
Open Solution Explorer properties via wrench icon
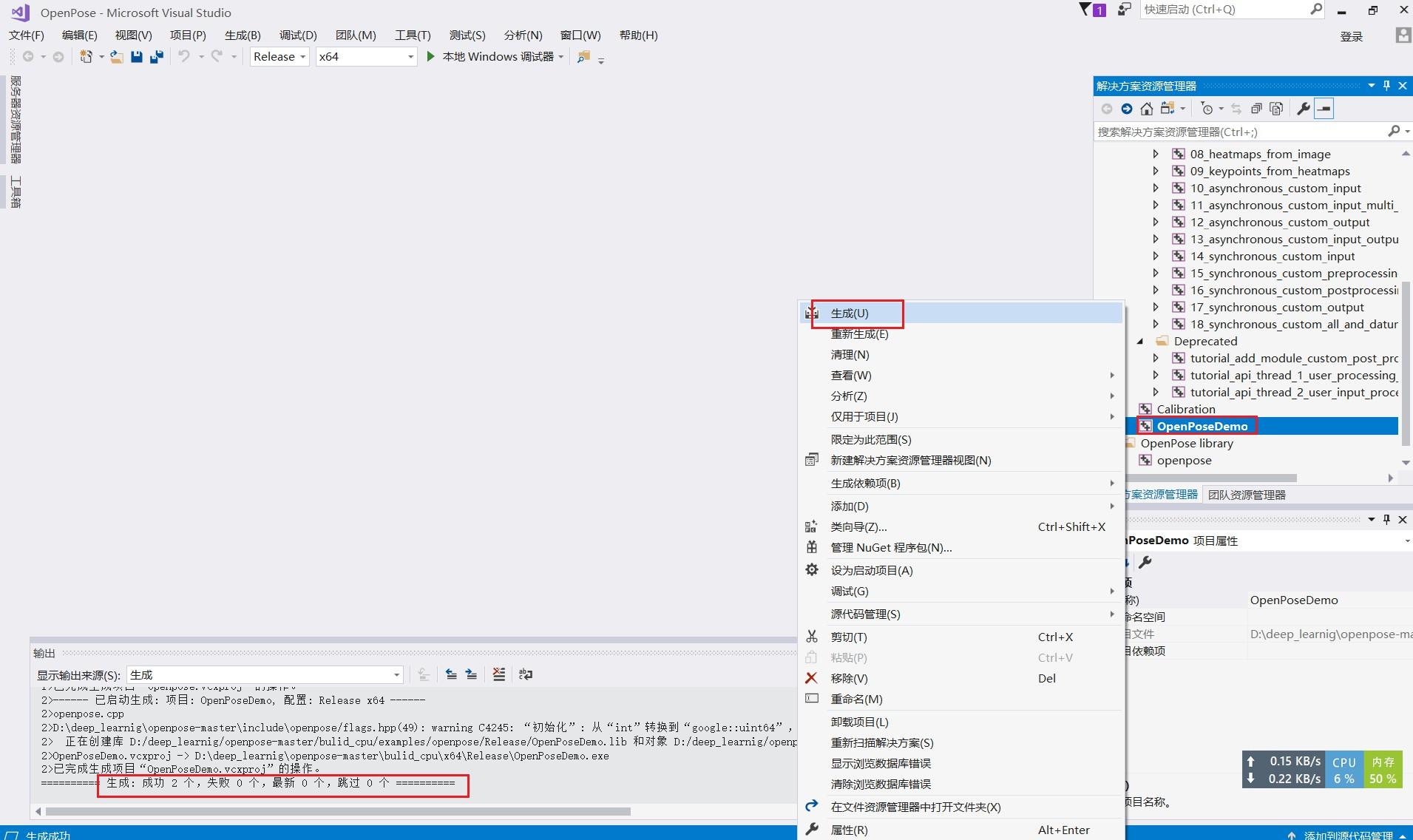pyautogui.click(x=1302, y=109)
